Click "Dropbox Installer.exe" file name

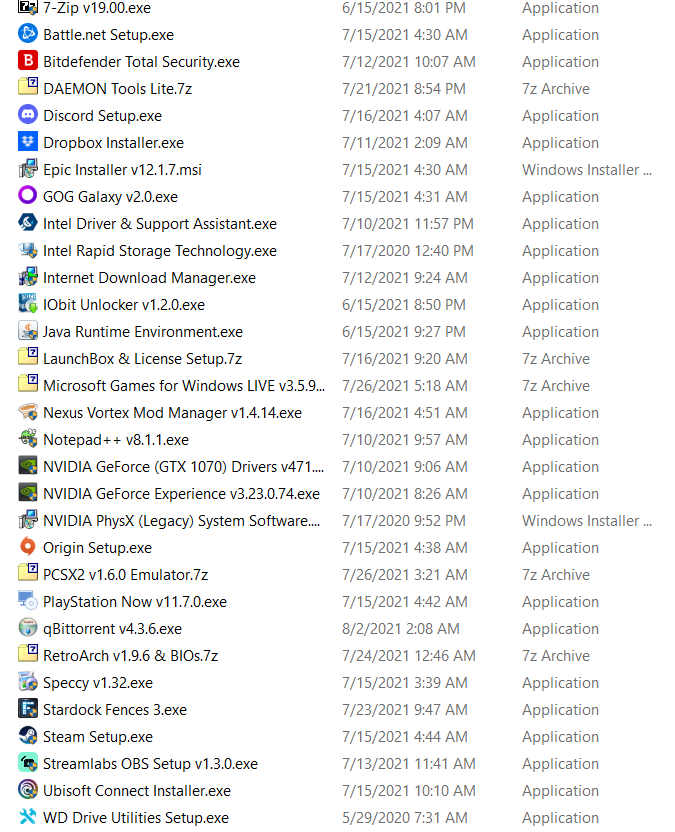[114, 143]
